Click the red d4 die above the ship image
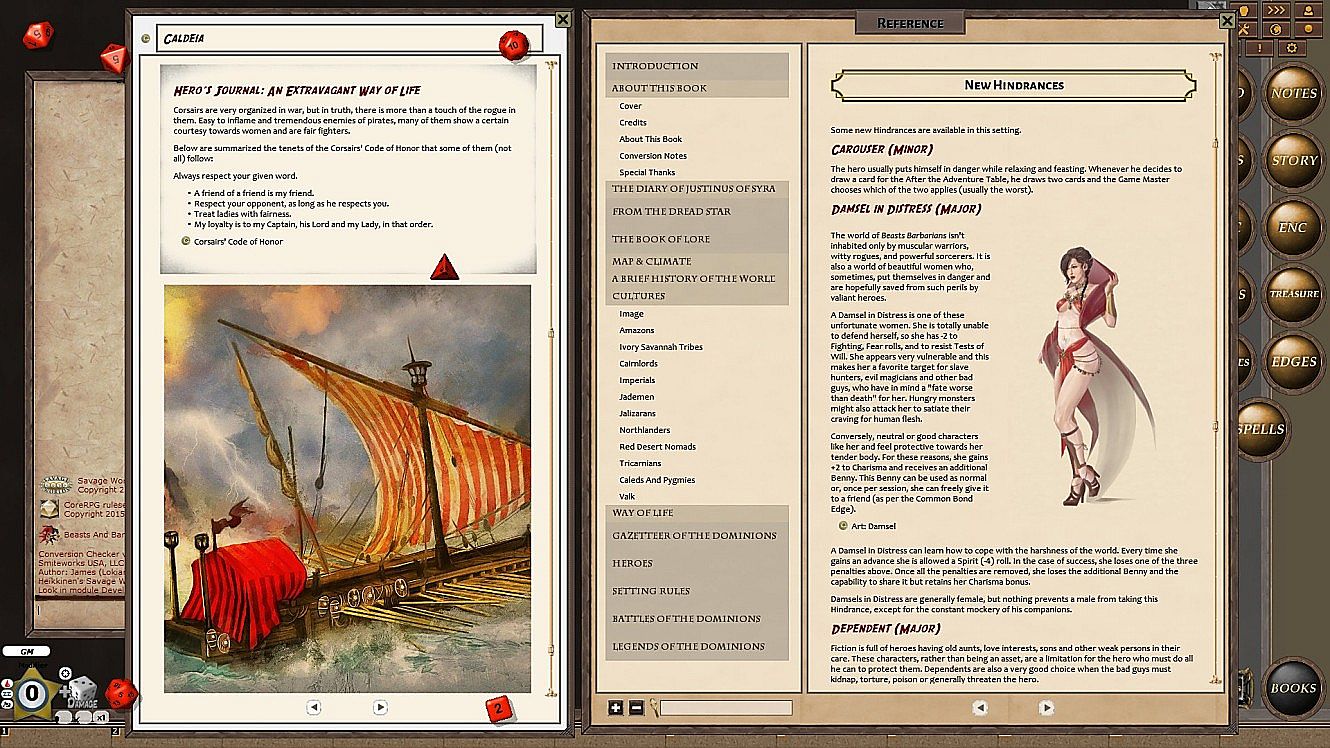Image resolution: width=1330 pixels, height=748 pixels. pos(444,268)
